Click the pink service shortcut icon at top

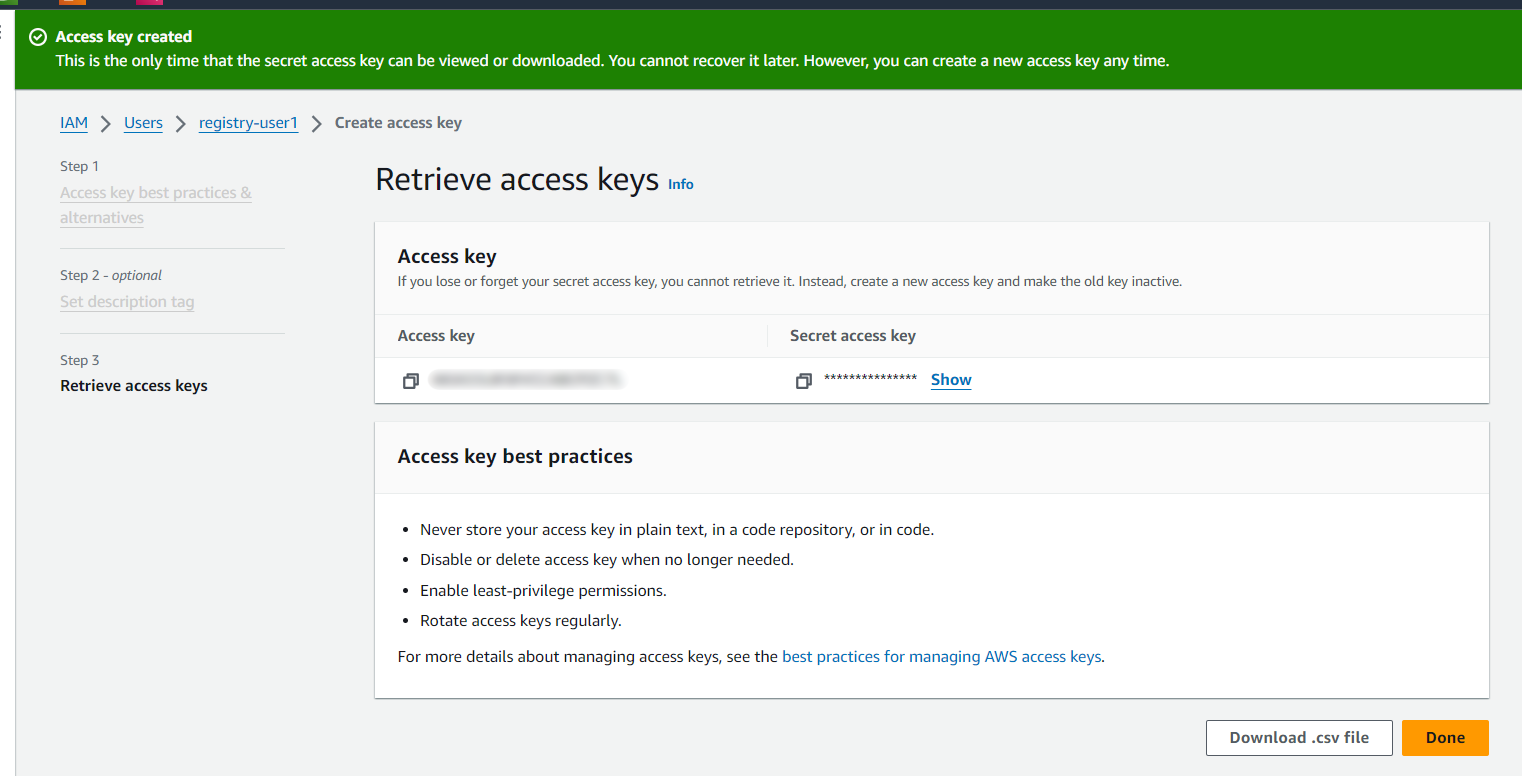pos(149,3)
